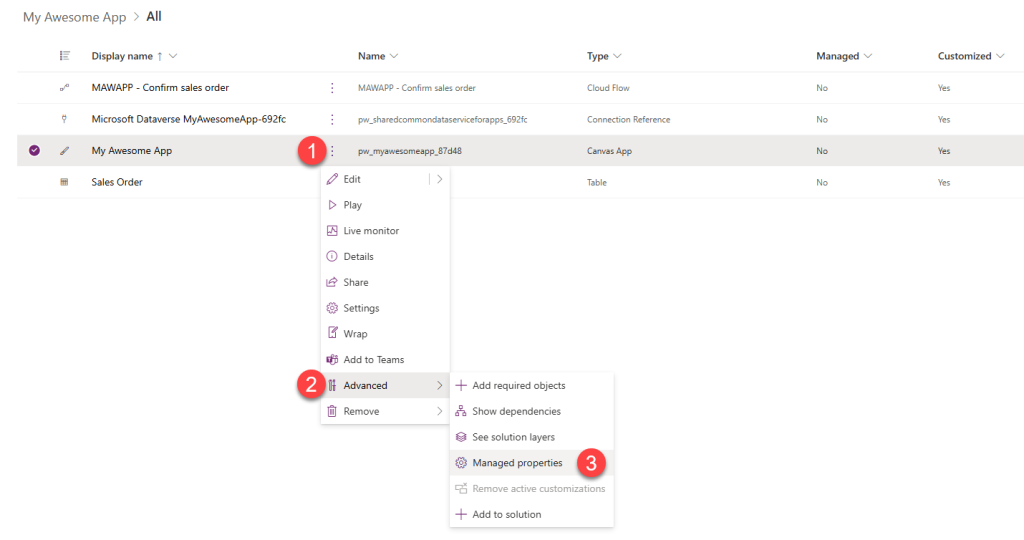
Task: Go to My Awesome App breadcrumb
Action: [x=74, y=17]
